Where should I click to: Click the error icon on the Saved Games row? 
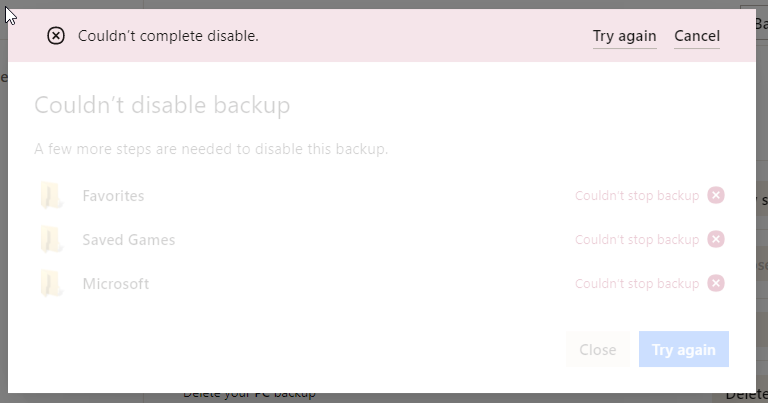click(715, 239)
